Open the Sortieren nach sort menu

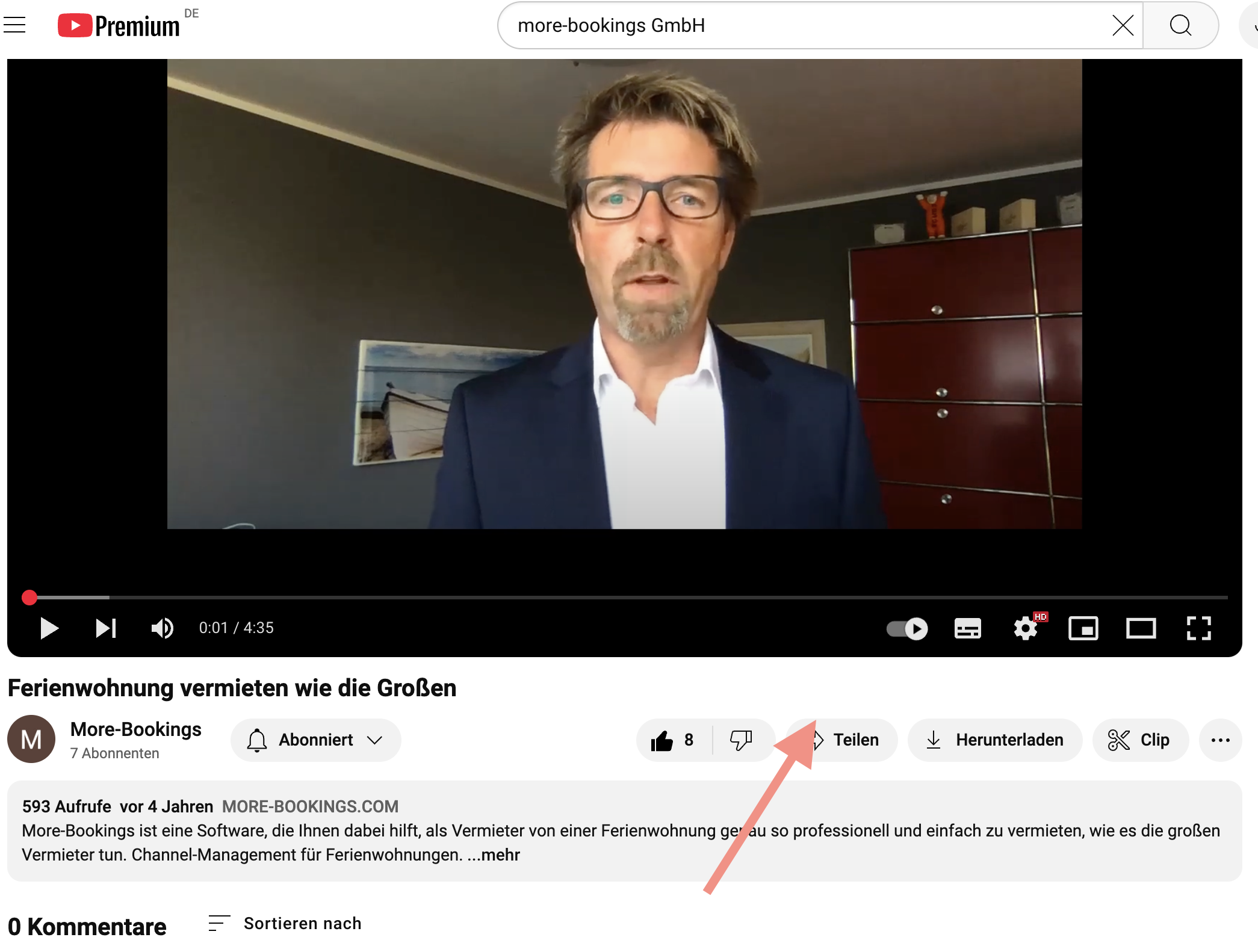285,924
